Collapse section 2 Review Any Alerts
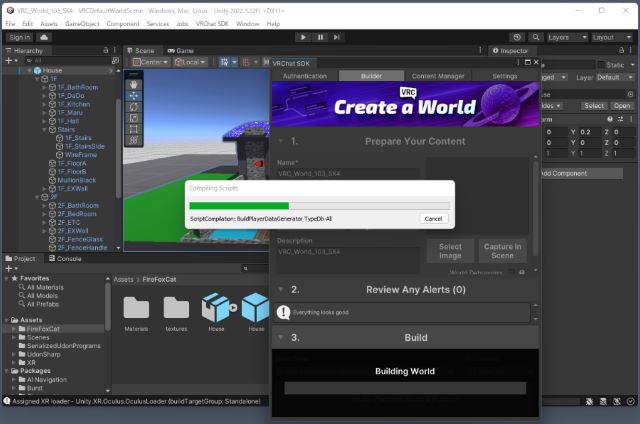The height and width of the screenshot is (424, 640). [x=281, y=289]
